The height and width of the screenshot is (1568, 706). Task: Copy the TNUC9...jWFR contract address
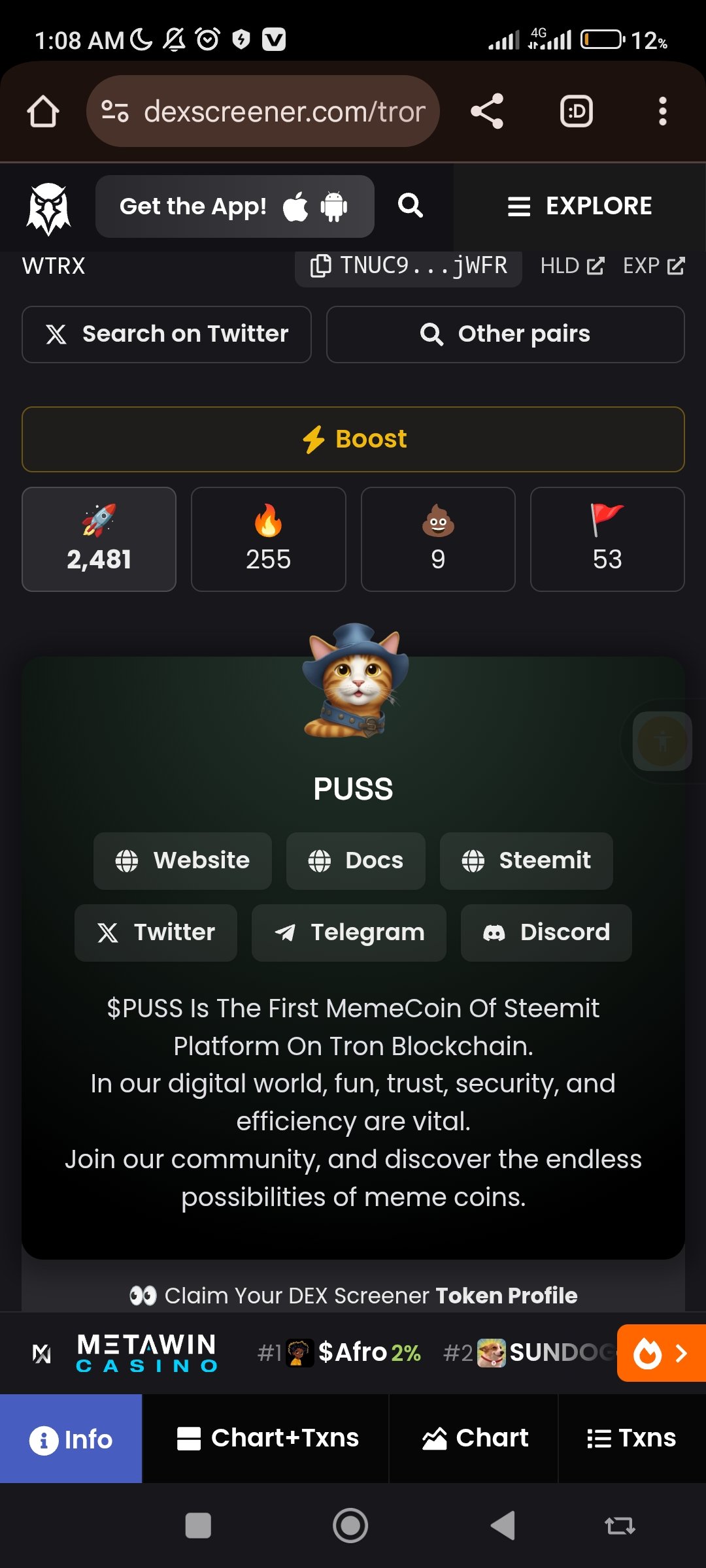point(409,266)
